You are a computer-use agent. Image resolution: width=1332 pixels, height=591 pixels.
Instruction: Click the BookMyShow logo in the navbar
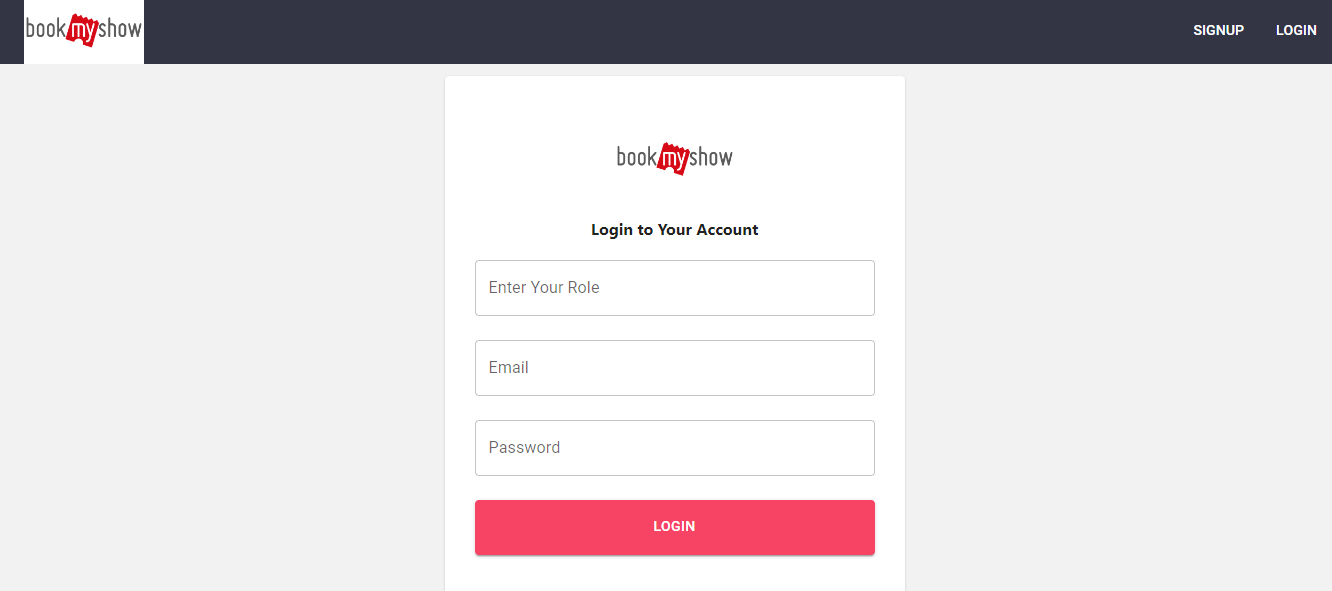(83, 31)
